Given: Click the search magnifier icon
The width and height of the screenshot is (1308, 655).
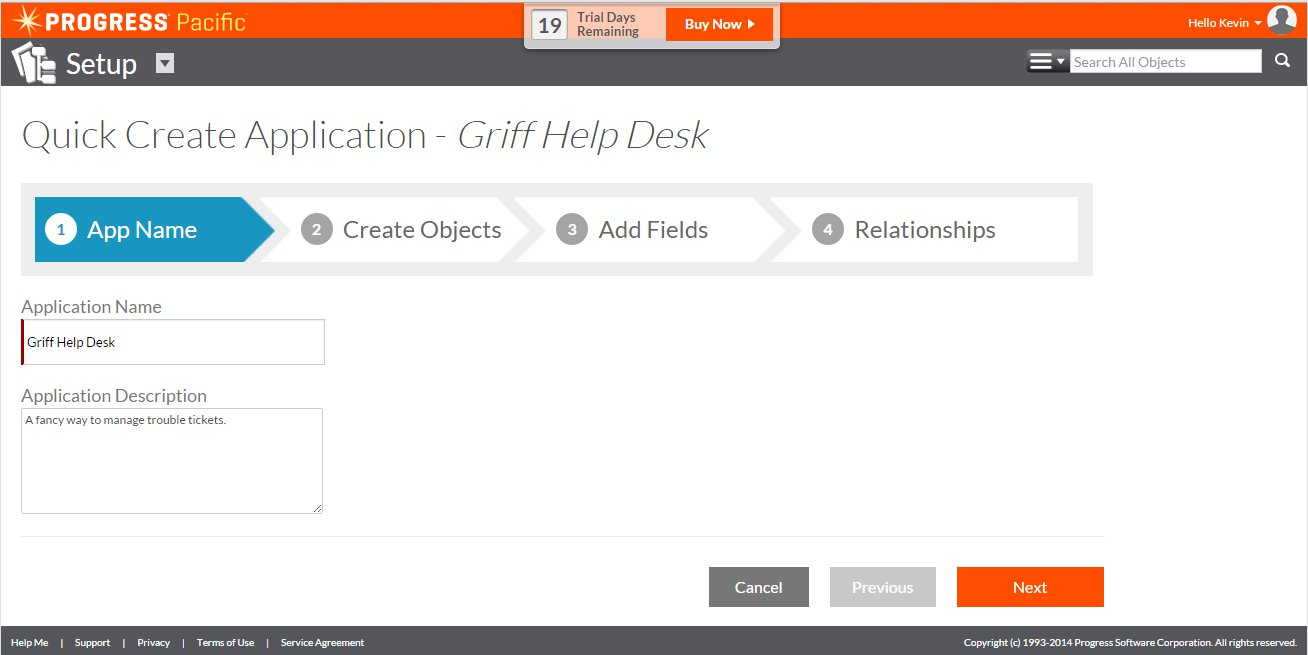Looking at the screenshot, I should point(1282,61).
